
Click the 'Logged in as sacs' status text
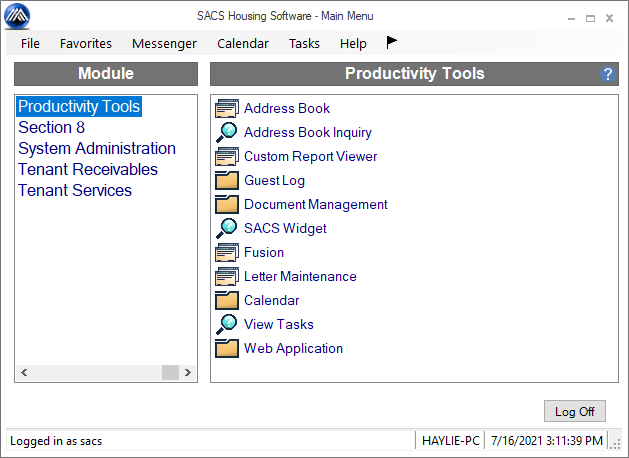56,441
